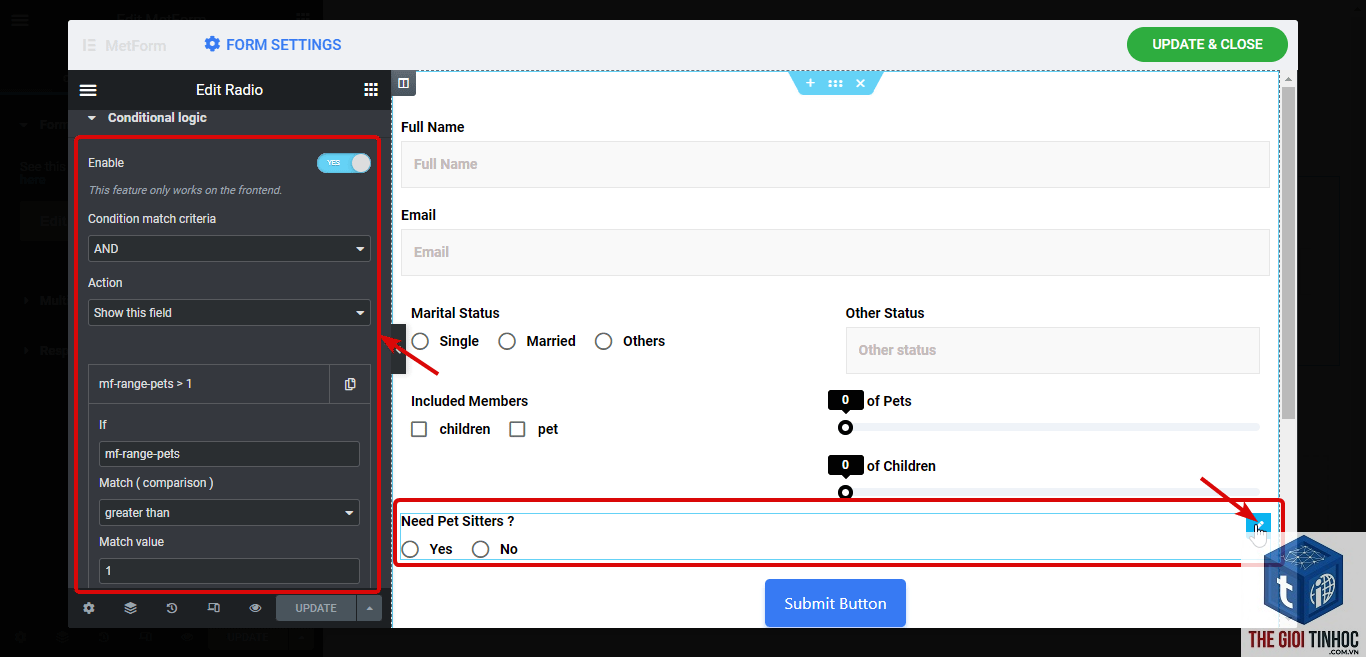Click the MetForm Elementor logo
The image size is (1366, 657).
(x=89, y=45)
